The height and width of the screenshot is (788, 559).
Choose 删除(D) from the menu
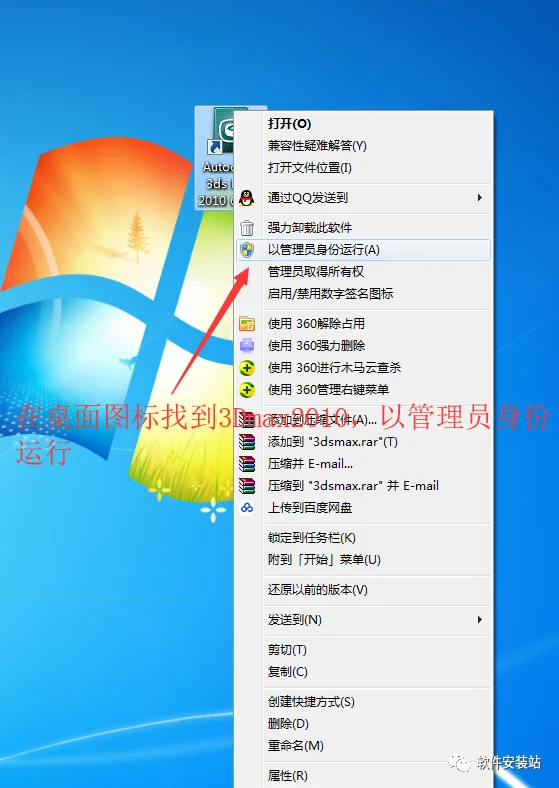tap(363, 724)
